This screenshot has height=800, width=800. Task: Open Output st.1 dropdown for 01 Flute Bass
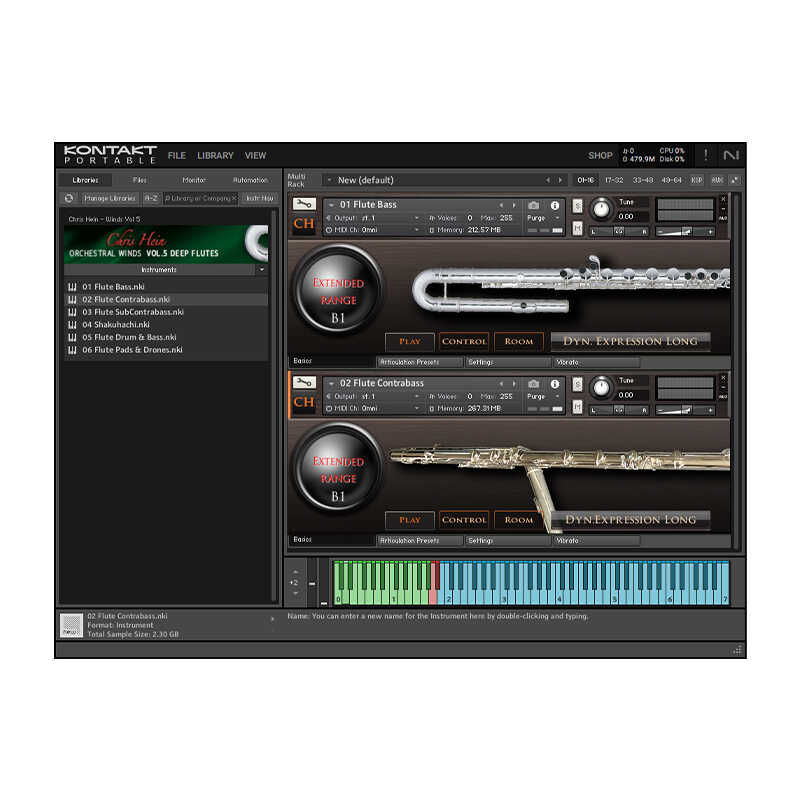point(417,218)
